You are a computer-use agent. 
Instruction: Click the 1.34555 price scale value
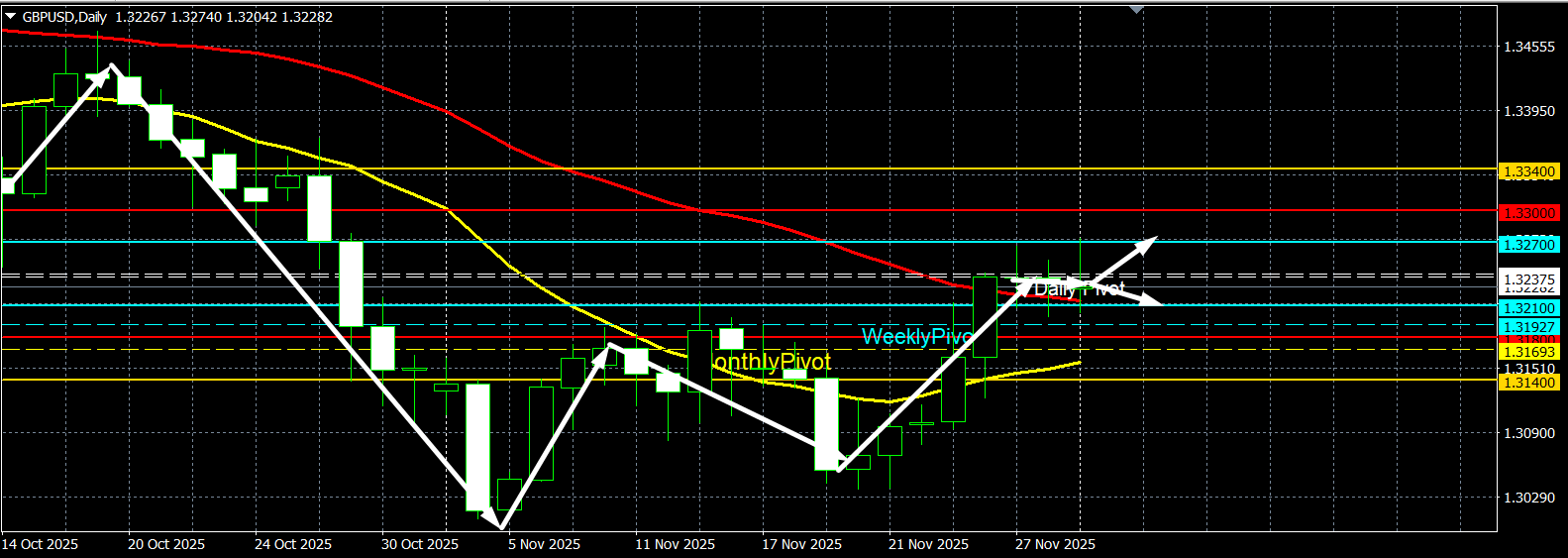coord(1529,47)
